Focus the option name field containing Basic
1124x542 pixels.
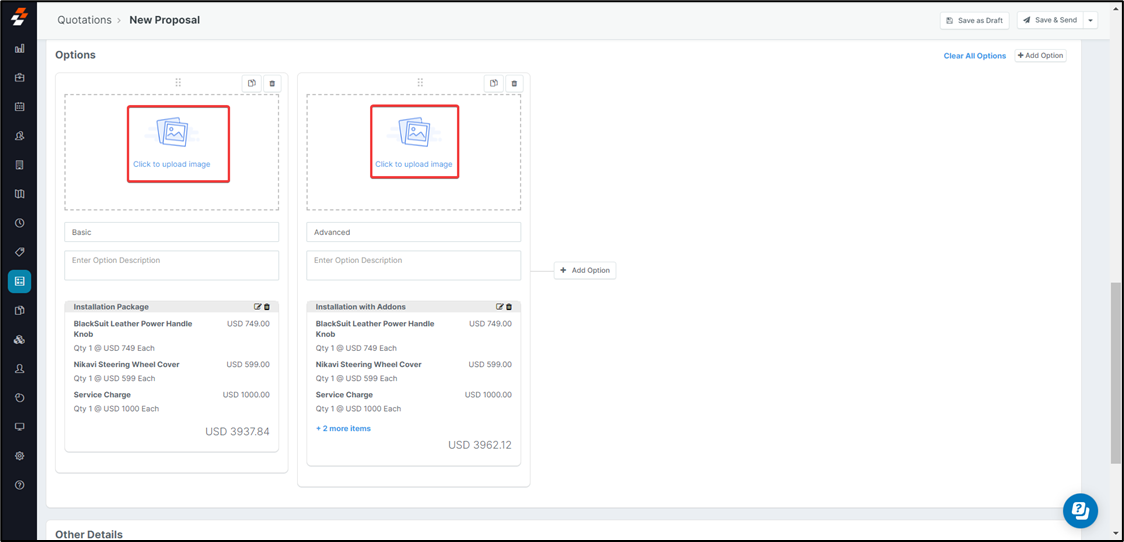coord(171,232)
